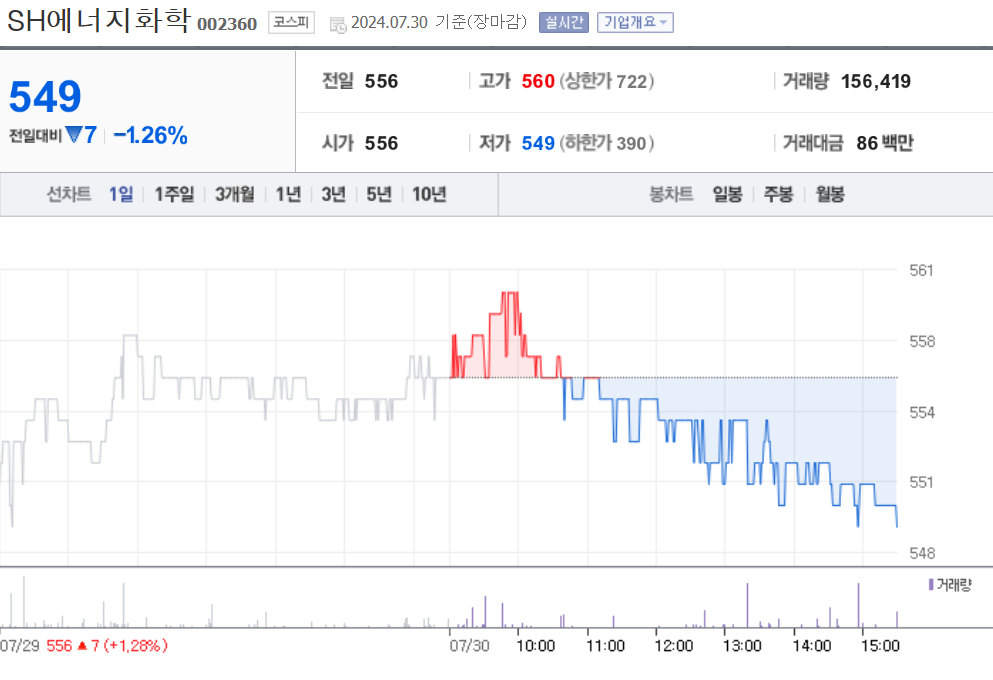Click the 상한가 722 text
993x680 pixels.
pyautogui.click(x=607, y=81)
